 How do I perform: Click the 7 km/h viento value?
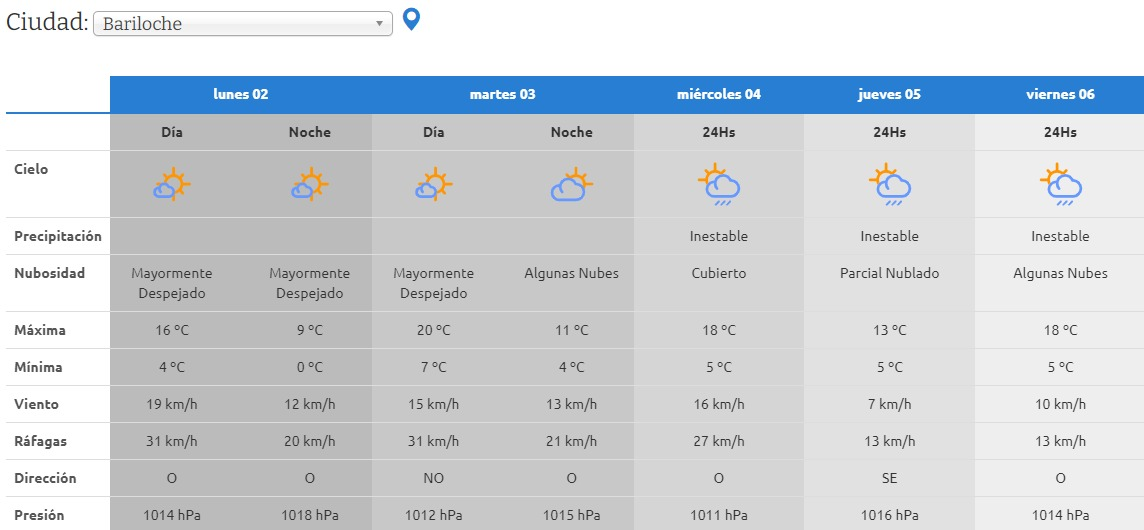point(889,404)
